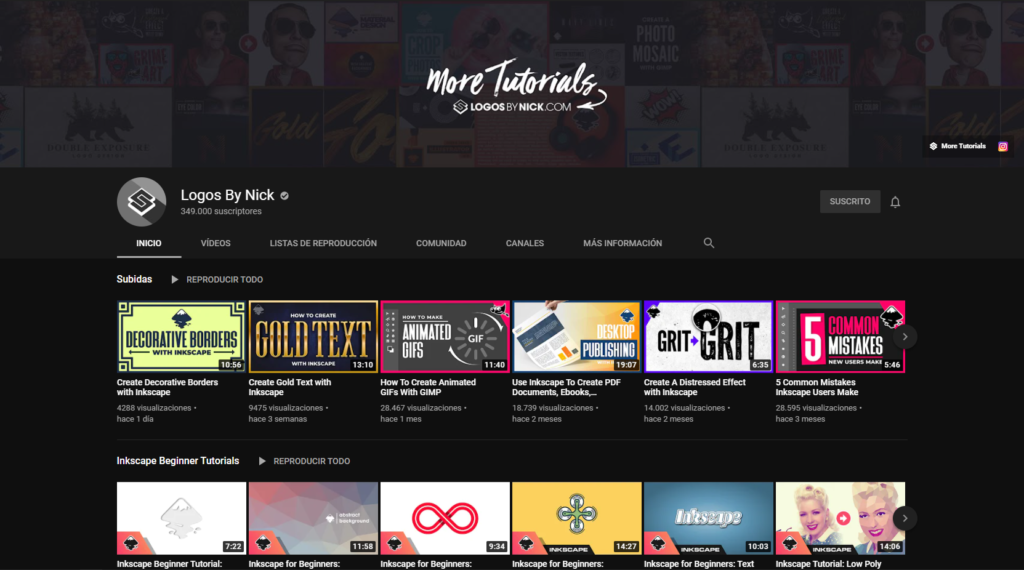Click 28.467 visualizaciones view count
The image size is (1024, 570).
[x=421, y=408]
